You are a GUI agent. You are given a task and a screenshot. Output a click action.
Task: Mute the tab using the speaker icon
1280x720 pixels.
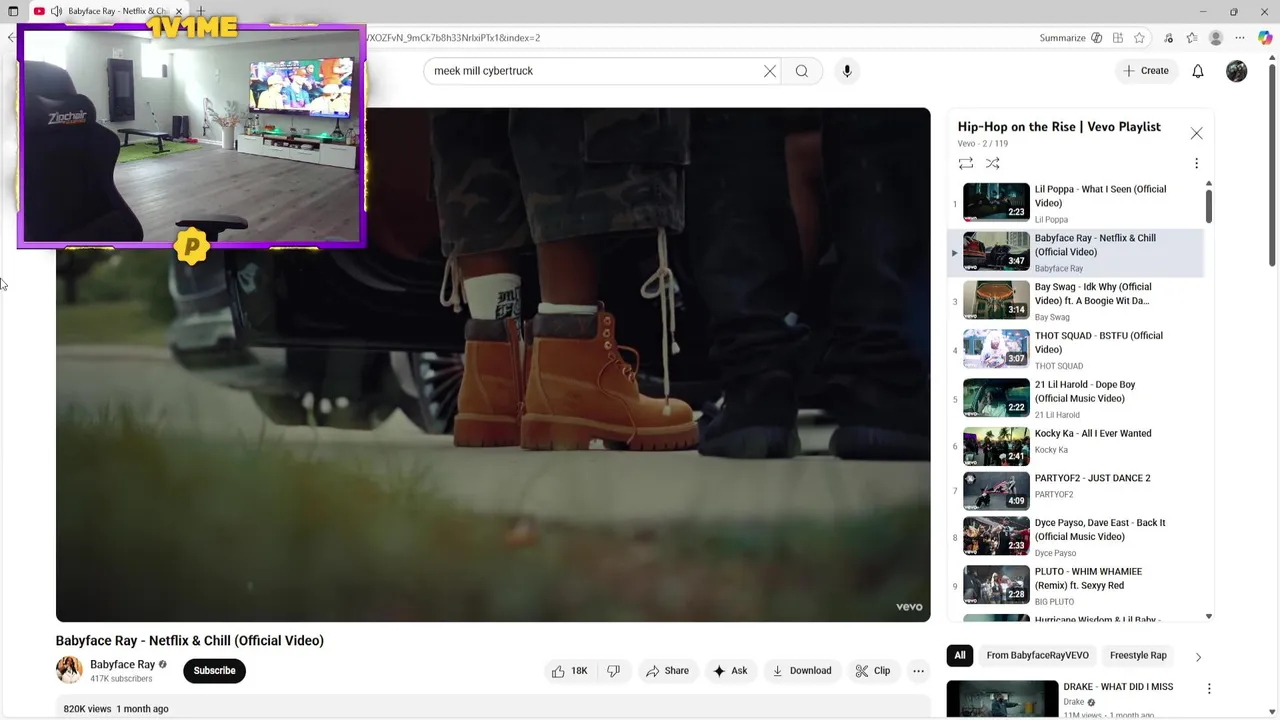56,11
